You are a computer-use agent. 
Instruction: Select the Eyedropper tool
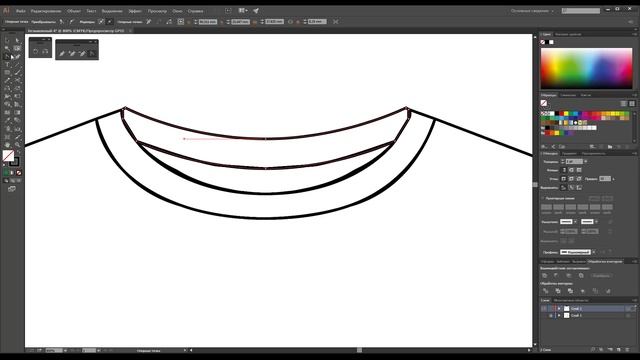[x=7, y=120]
